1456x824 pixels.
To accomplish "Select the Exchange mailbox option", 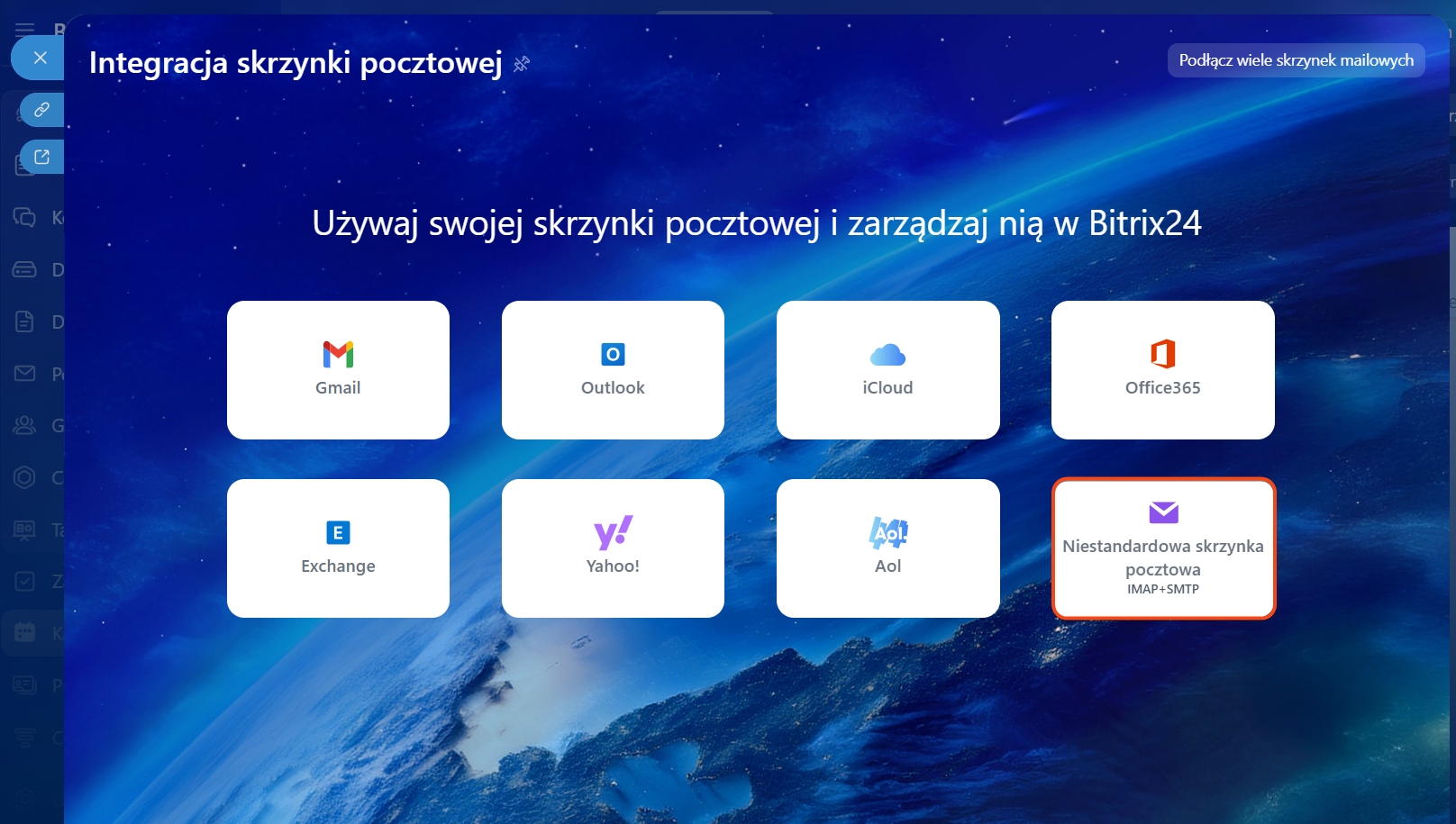I will coord(338,548).
